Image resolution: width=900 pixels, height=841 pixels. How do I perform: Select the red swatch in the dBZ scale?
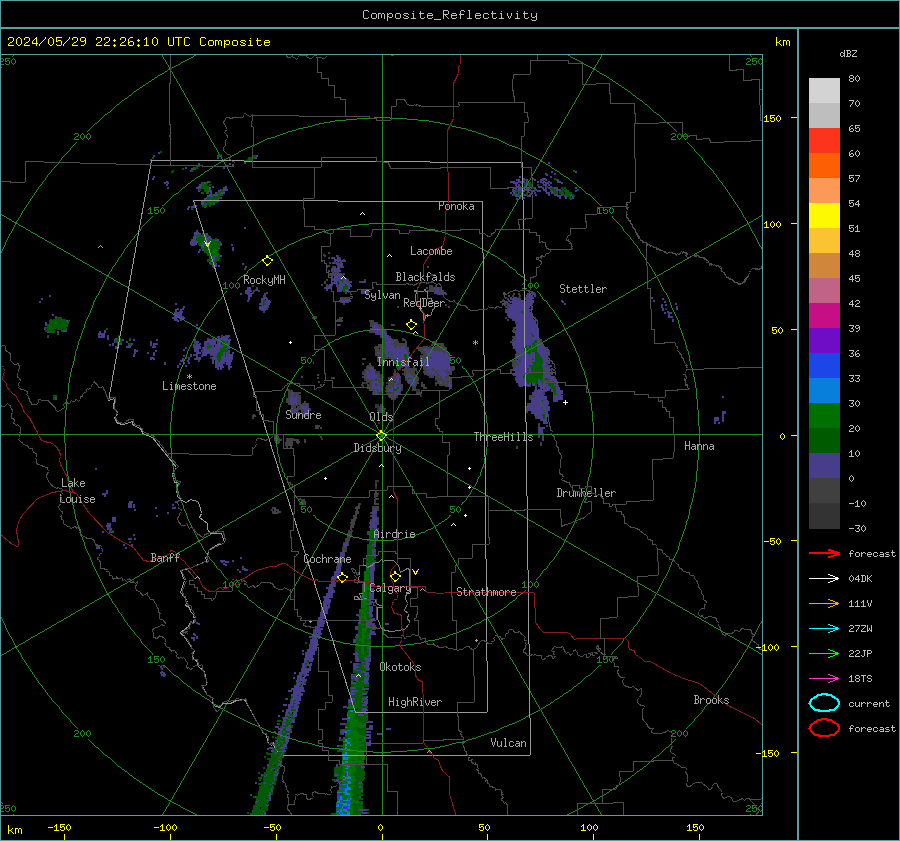coord(824,141)
